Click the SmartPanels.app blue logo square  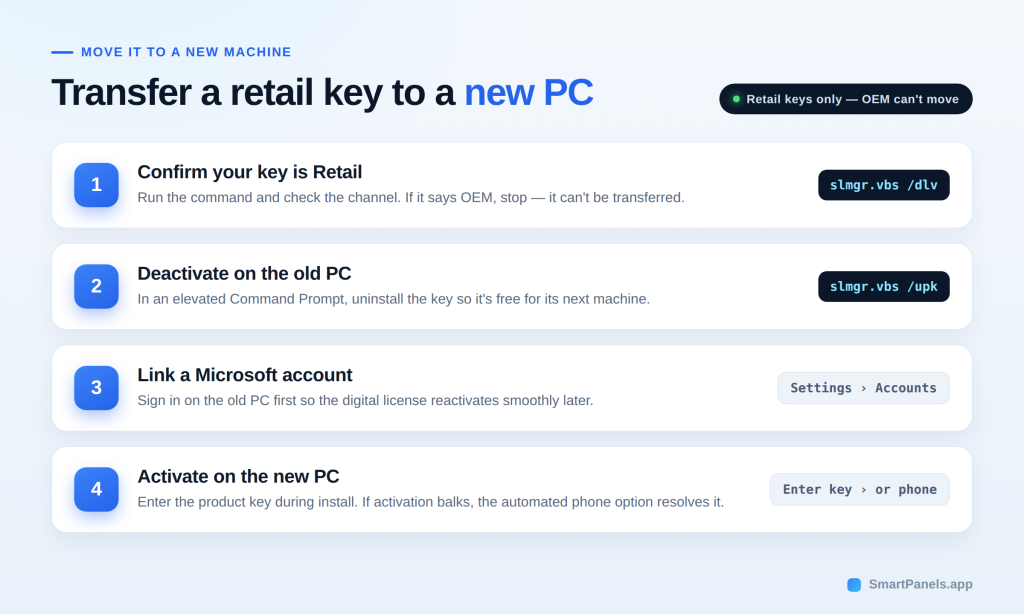pos(854,585)
